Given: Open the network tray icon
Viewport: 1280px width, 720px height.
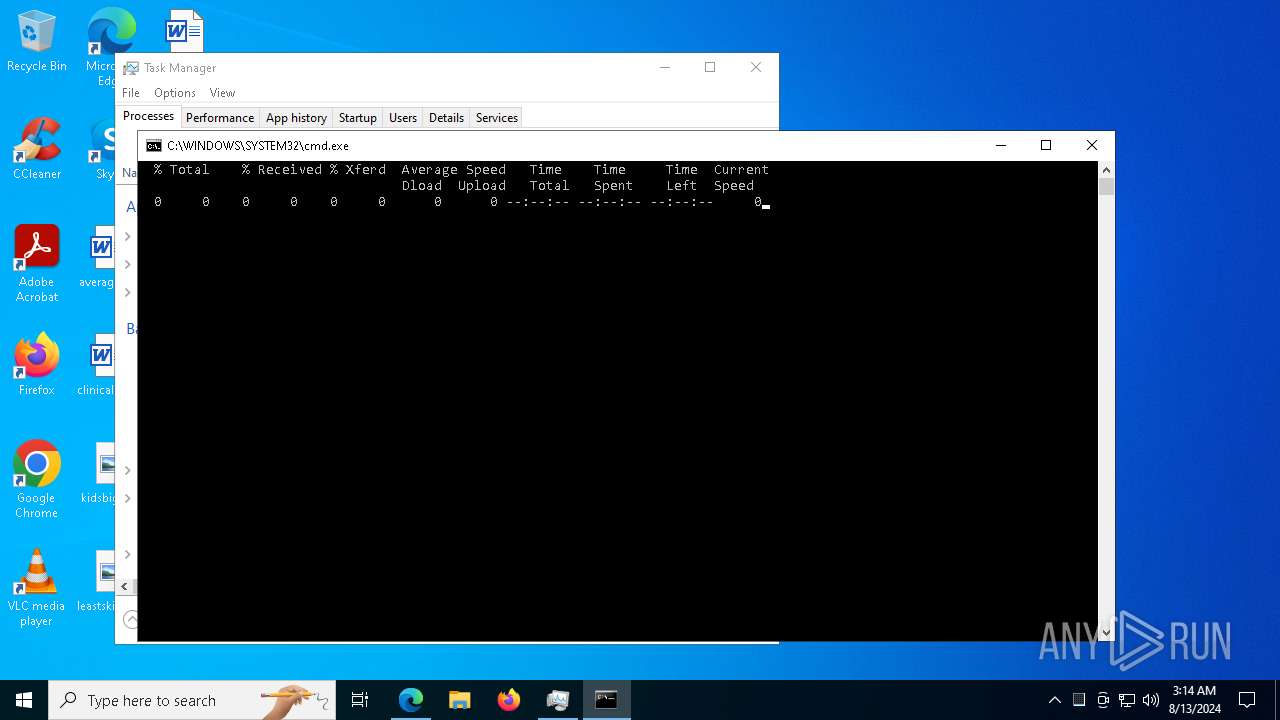Looking at the screenshot, I should tap(1127, 700).
